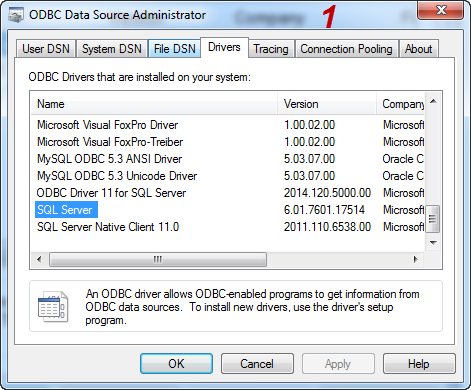Viewport: 471px width, 390px height.
Task: Open Help for this dialog
Action: coord(419,364)
